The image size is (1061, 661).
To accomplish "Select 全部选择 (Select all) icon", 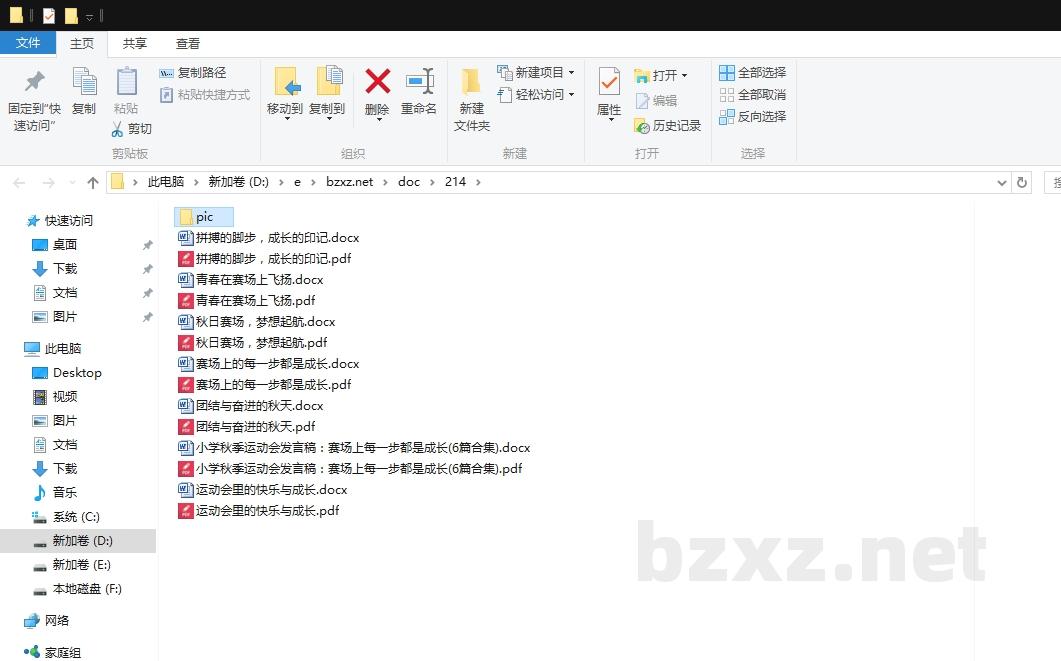I will (753, 72).
